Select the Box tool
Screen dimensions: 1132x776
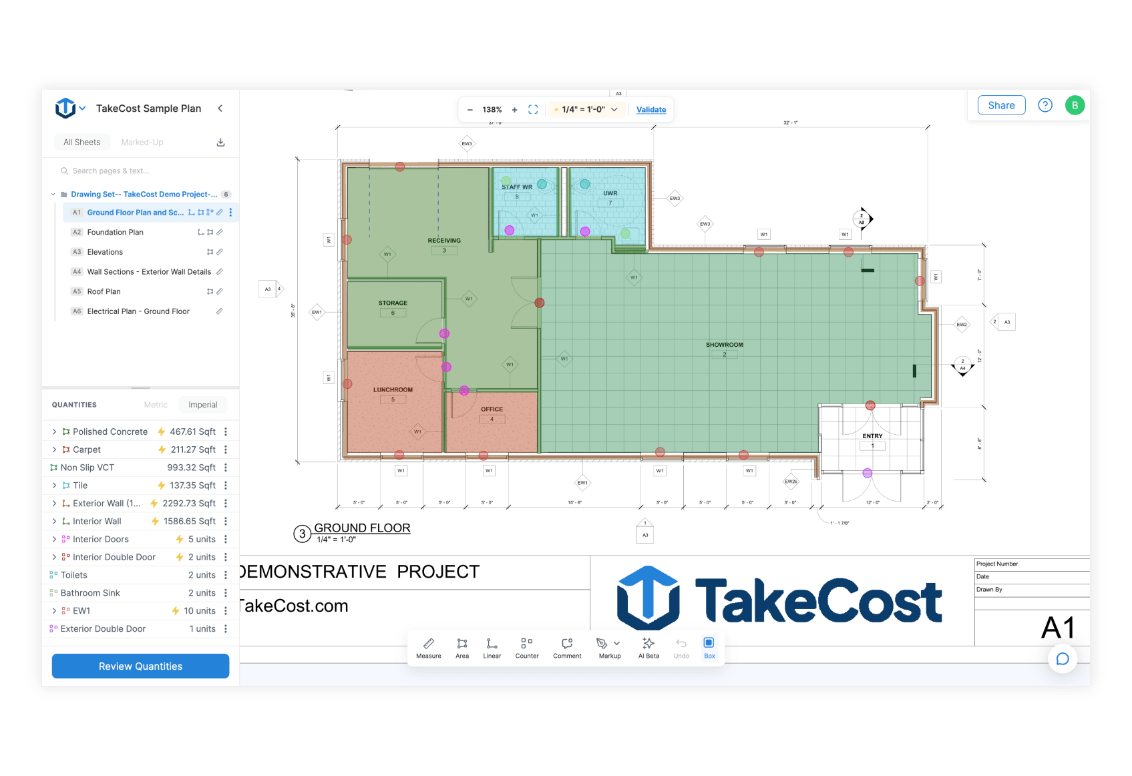click(709, 648)
